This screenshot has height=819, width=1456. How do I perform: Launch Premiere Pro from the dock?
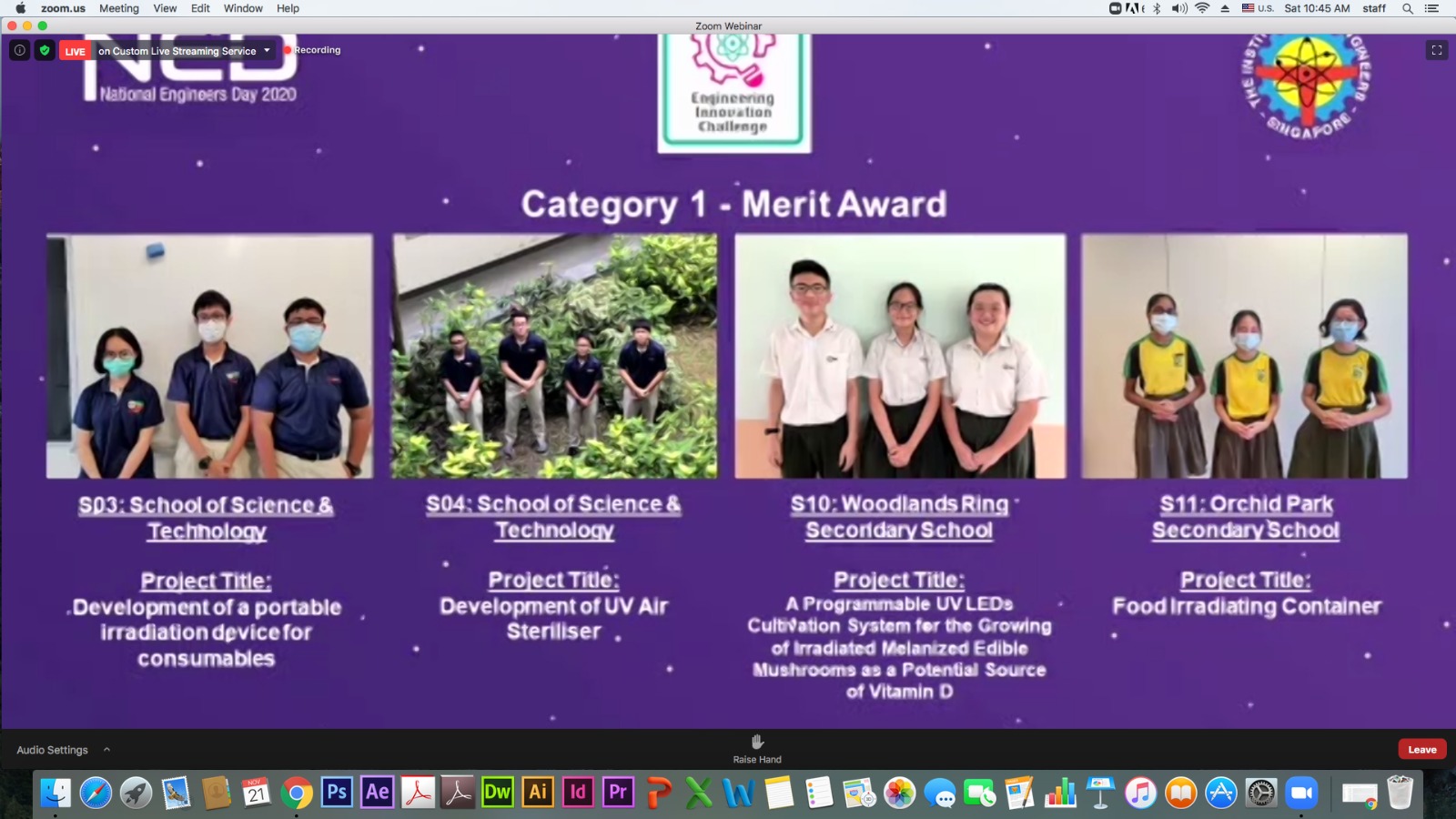[x=617, y=792]
